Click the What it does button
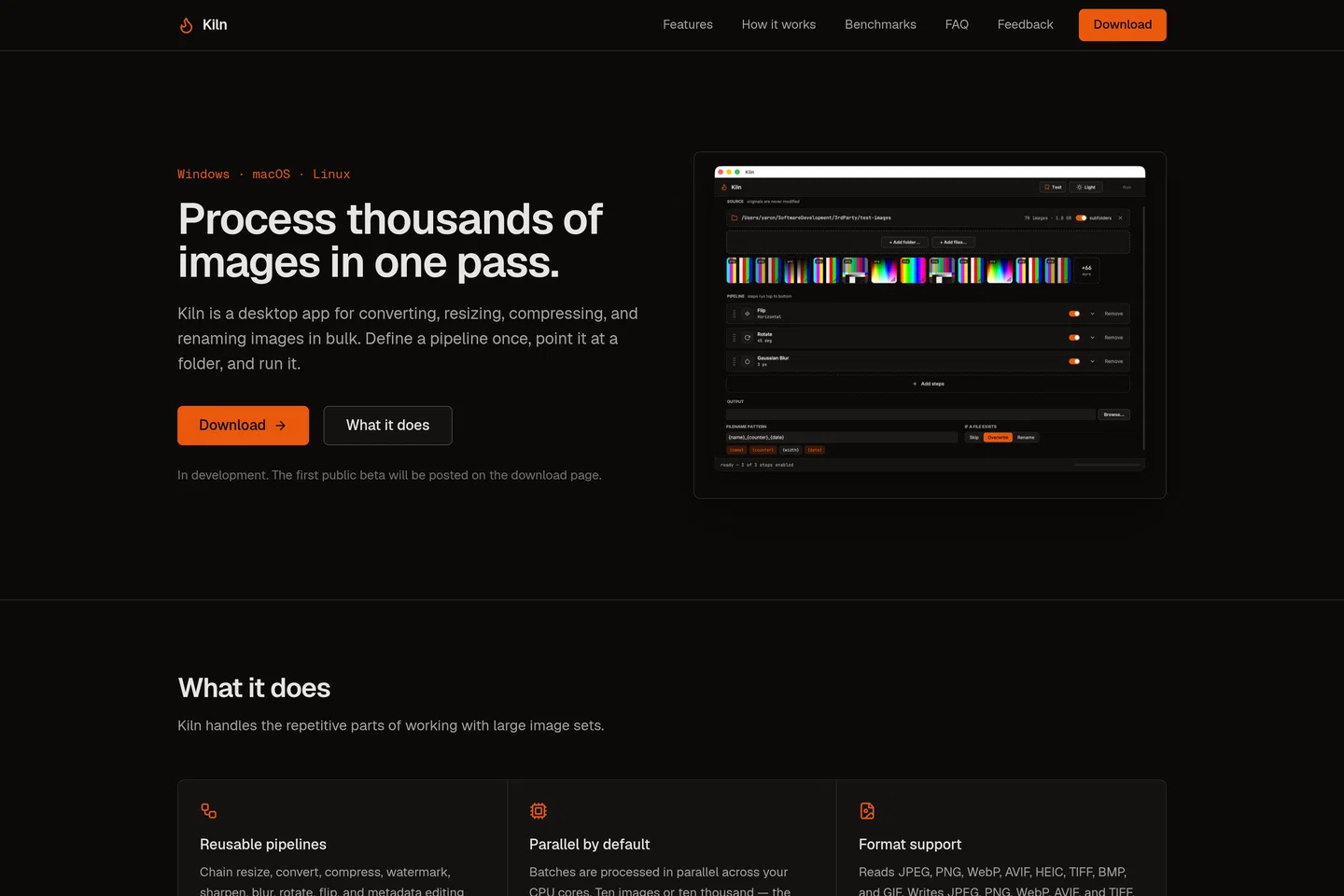Viewport: 1344px width, 896px height. click(387, 426)
